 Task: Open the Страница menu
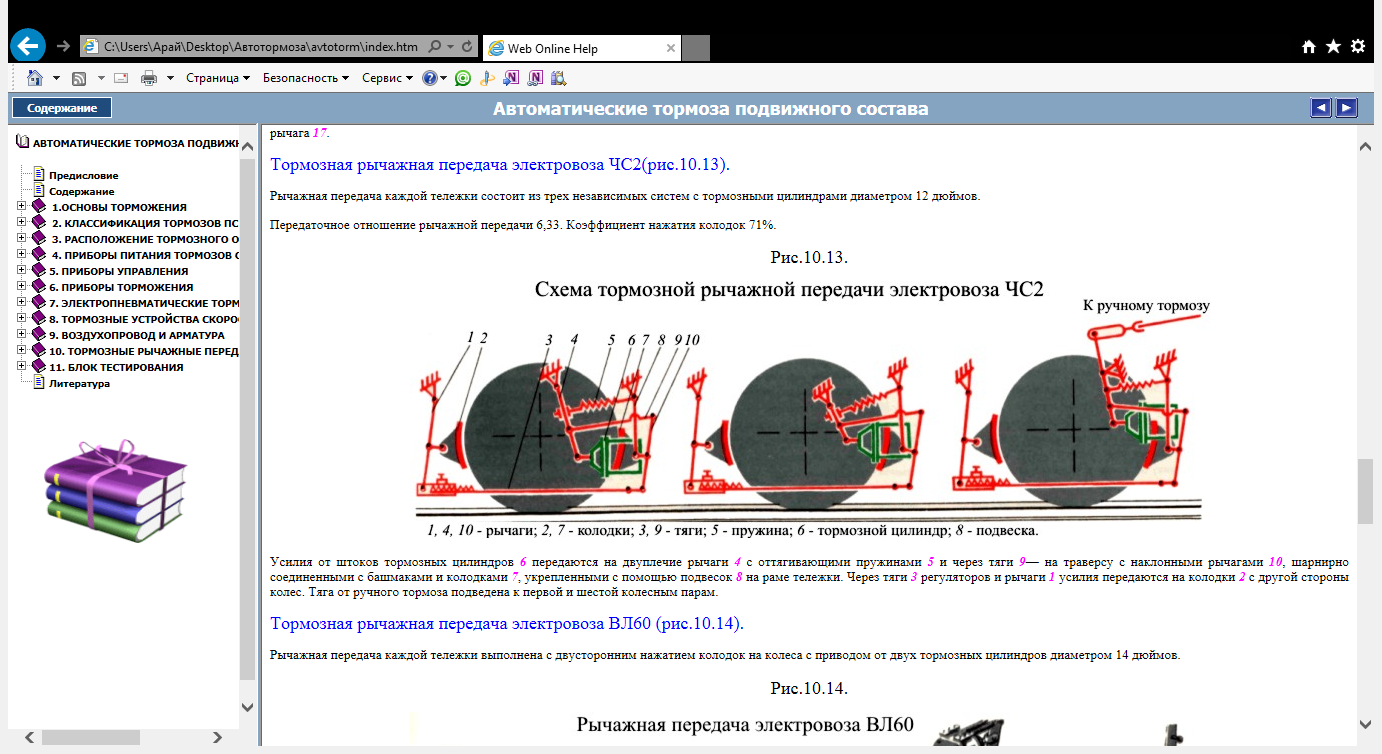[x=217, y=78]
